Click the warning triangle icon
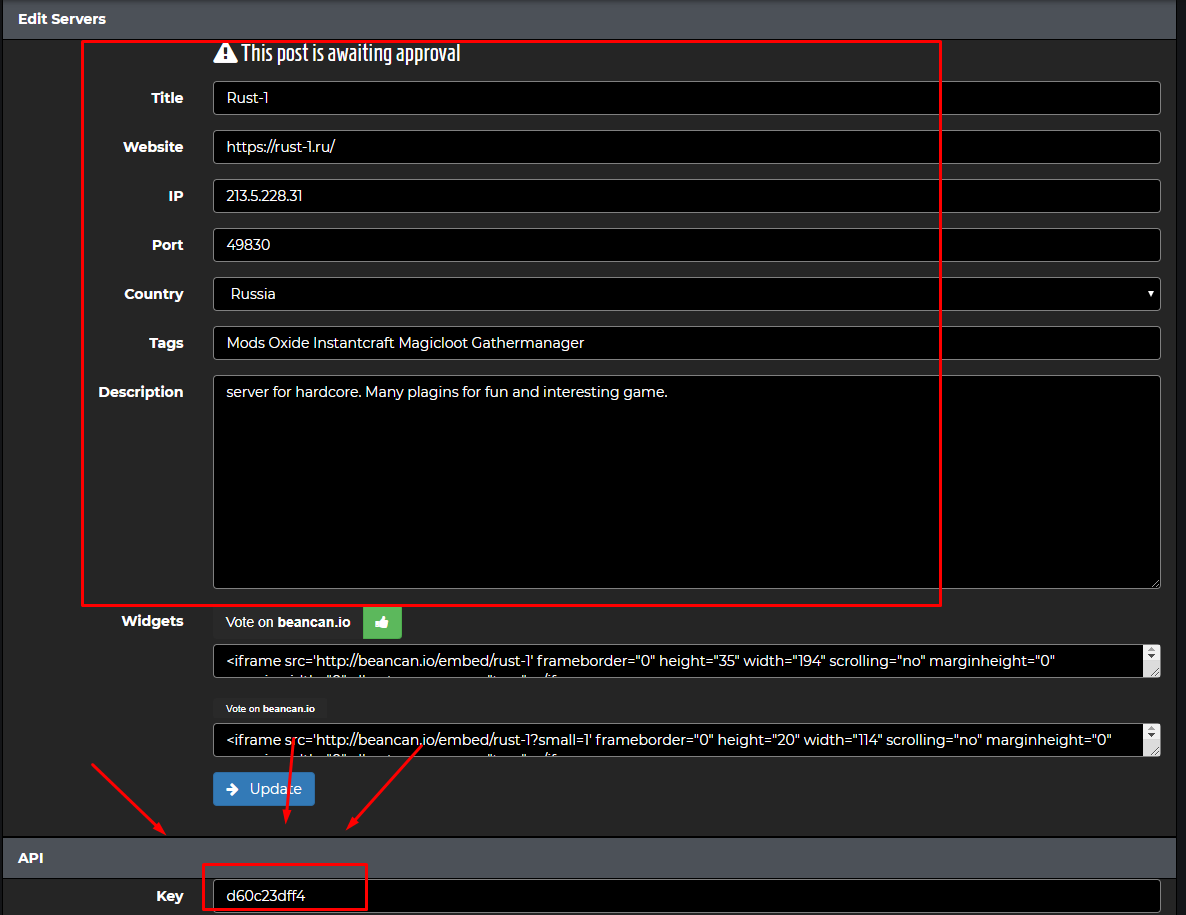The width and height of the screenshot is (1186, 915). 225,53
